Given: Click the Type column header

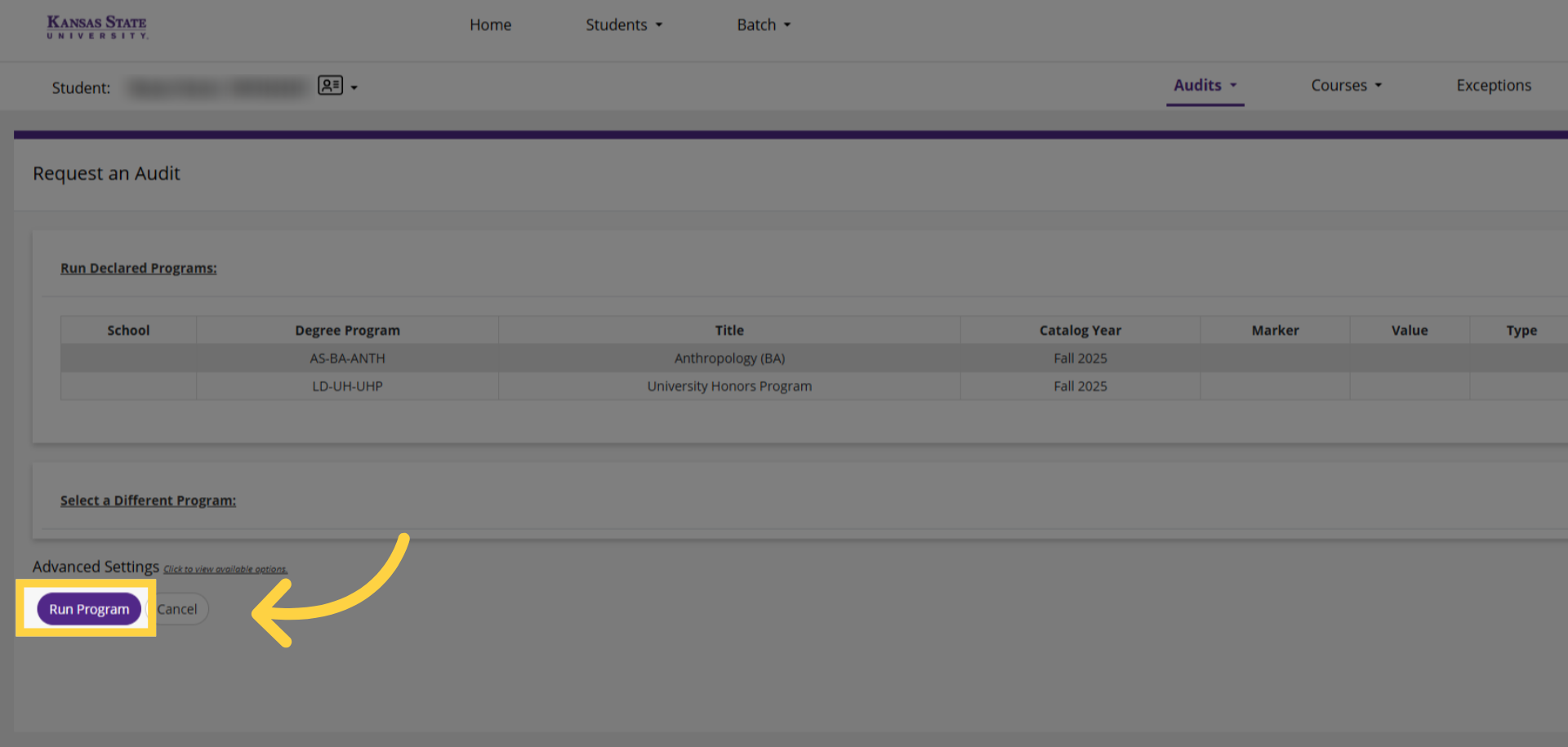Looking at the screenshot, I should pos(1521,331).
